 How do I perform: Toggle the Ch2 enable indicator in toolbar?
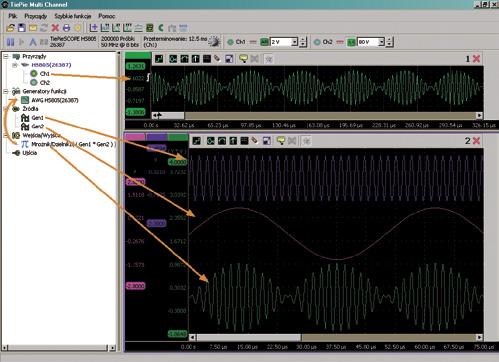[x=317, y=42]
